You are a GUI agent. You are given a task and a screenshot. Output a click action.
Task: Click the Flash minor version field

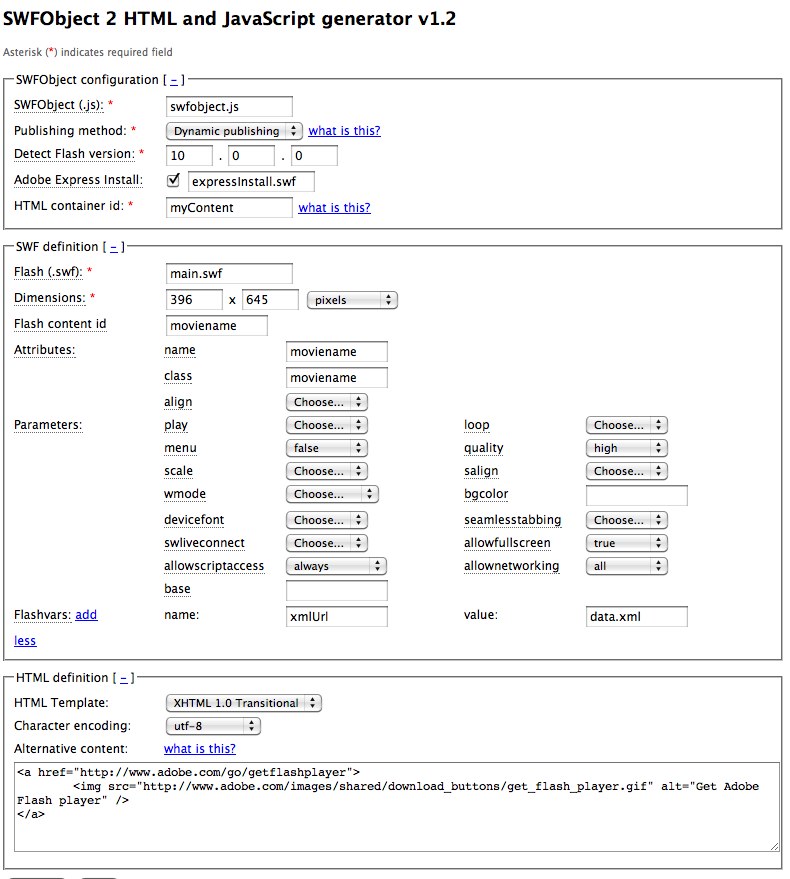[x=252, y=155]
